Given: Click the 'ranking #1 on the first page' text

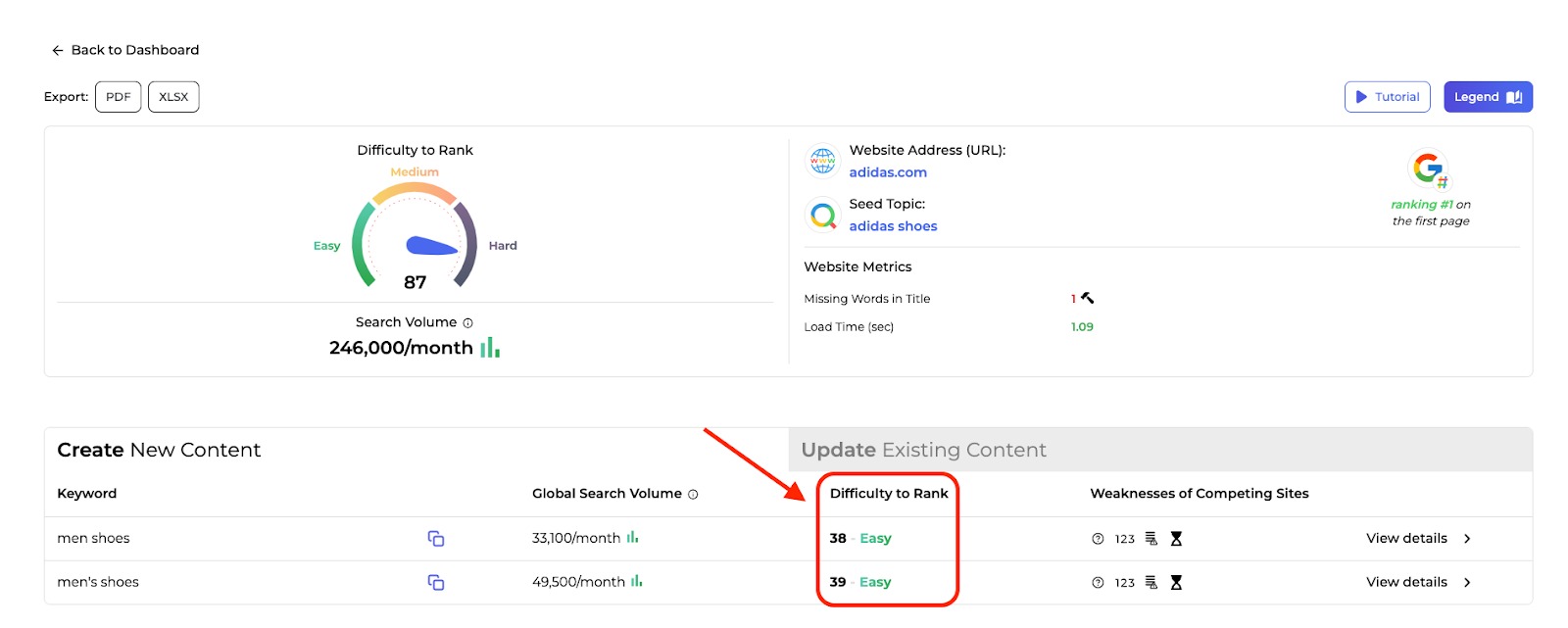Looking at the screenshot, I should 1431,213.
